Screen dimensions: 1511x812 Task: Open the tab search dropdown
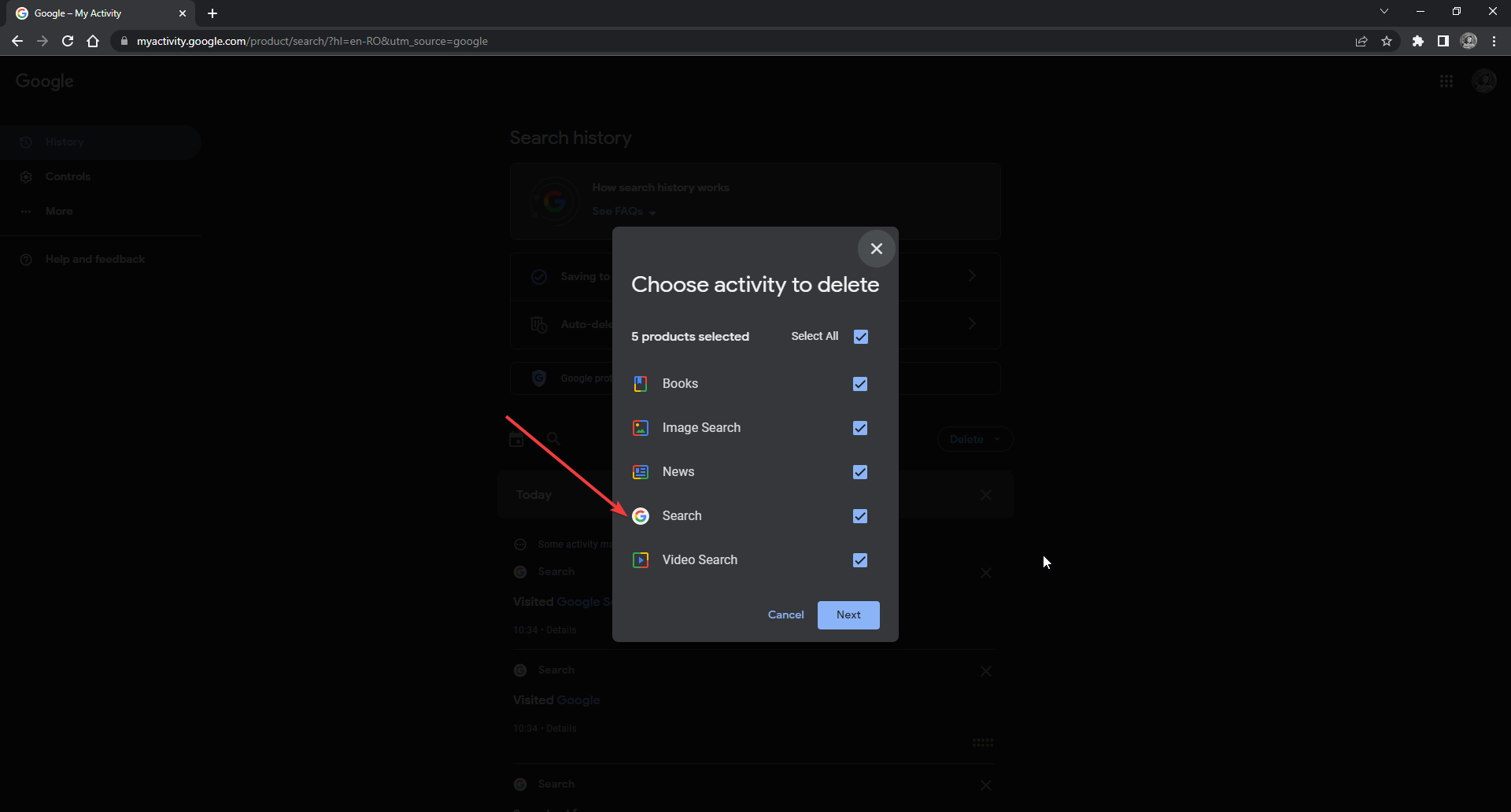pyautogui.click(x=1384, y=11)
